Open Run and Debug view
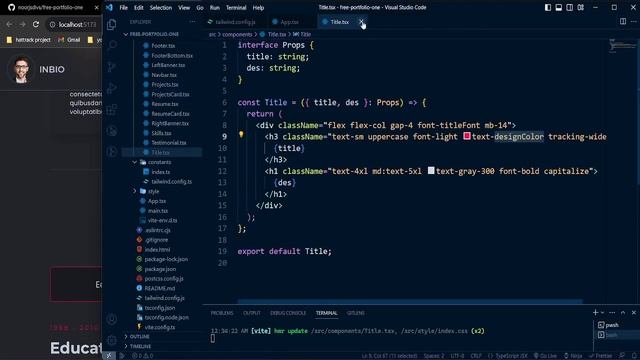This screenshot has height=360, width=640. [x=111, y=88]
